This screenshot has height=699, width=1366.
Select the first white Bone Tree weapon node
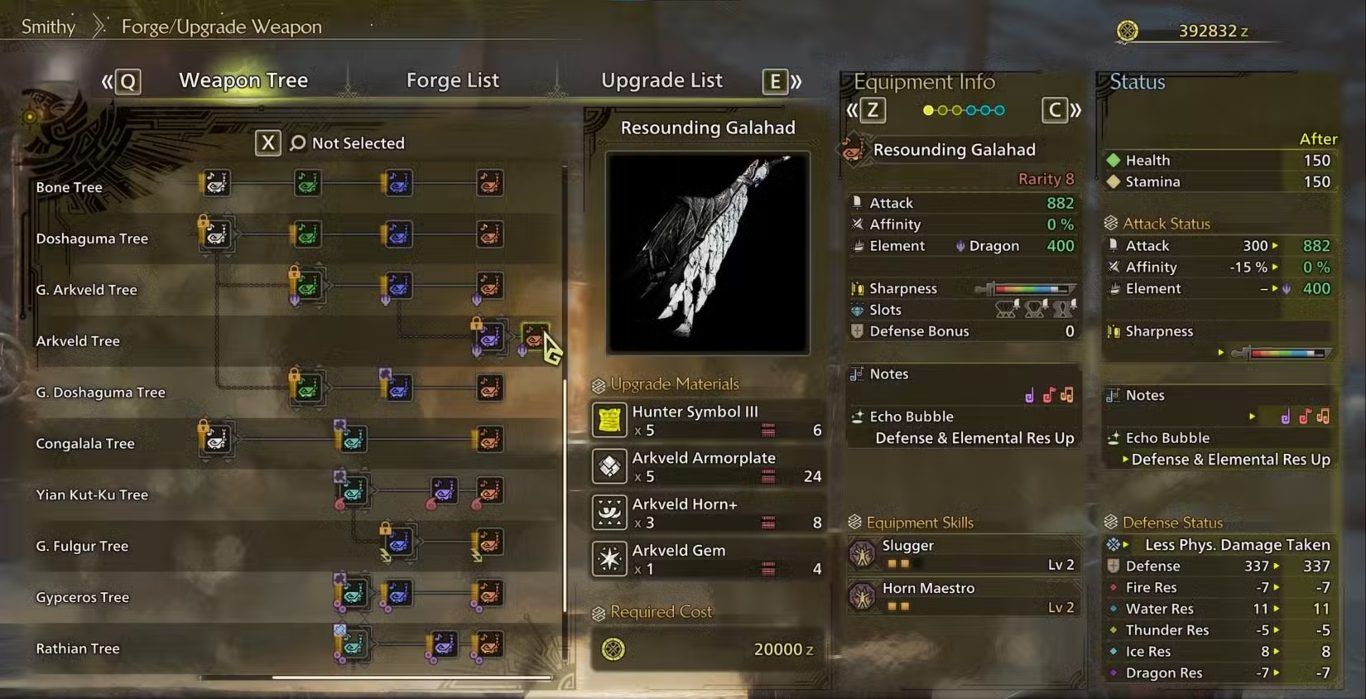pos(216,183)
